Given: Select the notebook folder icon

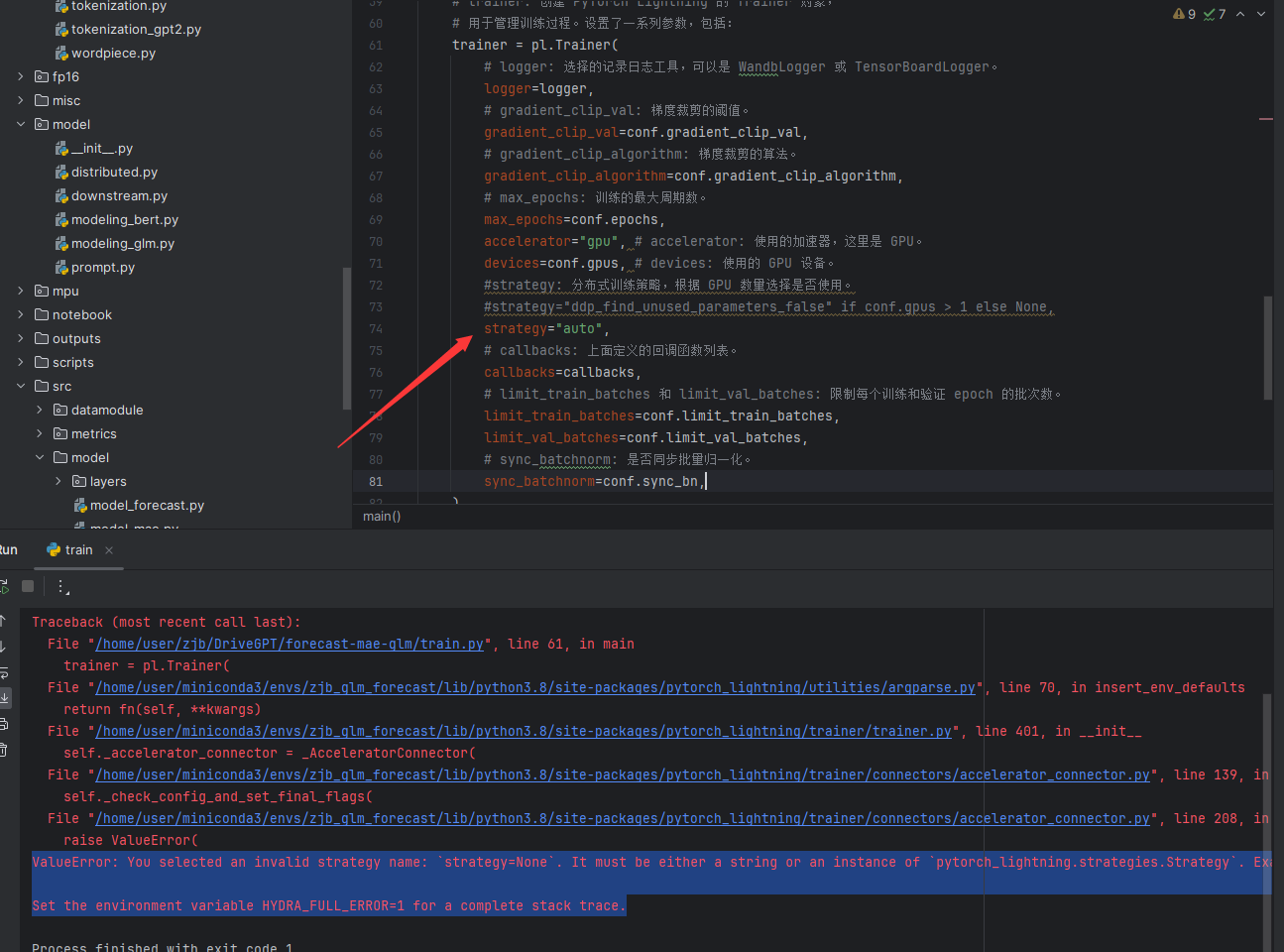Looking at the screenshot, I should click(x=42, y=314).
